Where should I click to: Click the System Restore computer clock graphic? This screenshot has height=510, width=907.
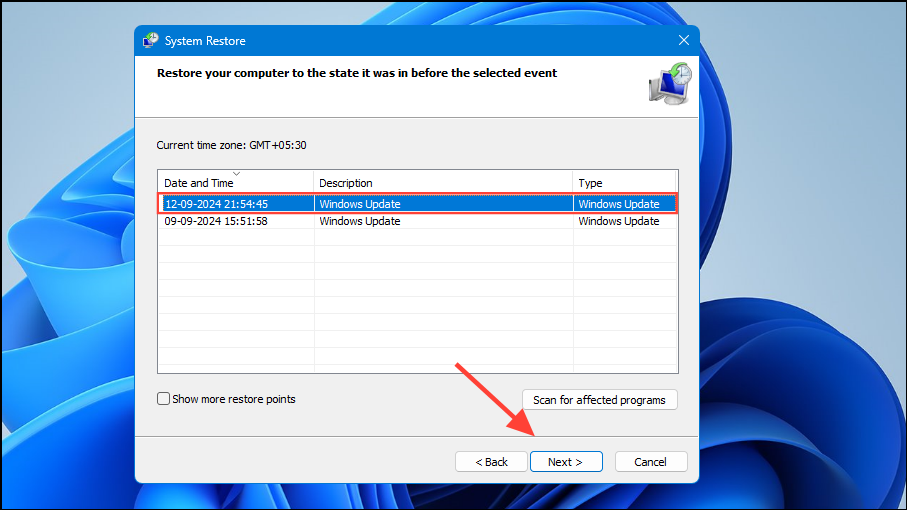click(x=670, y=84)
